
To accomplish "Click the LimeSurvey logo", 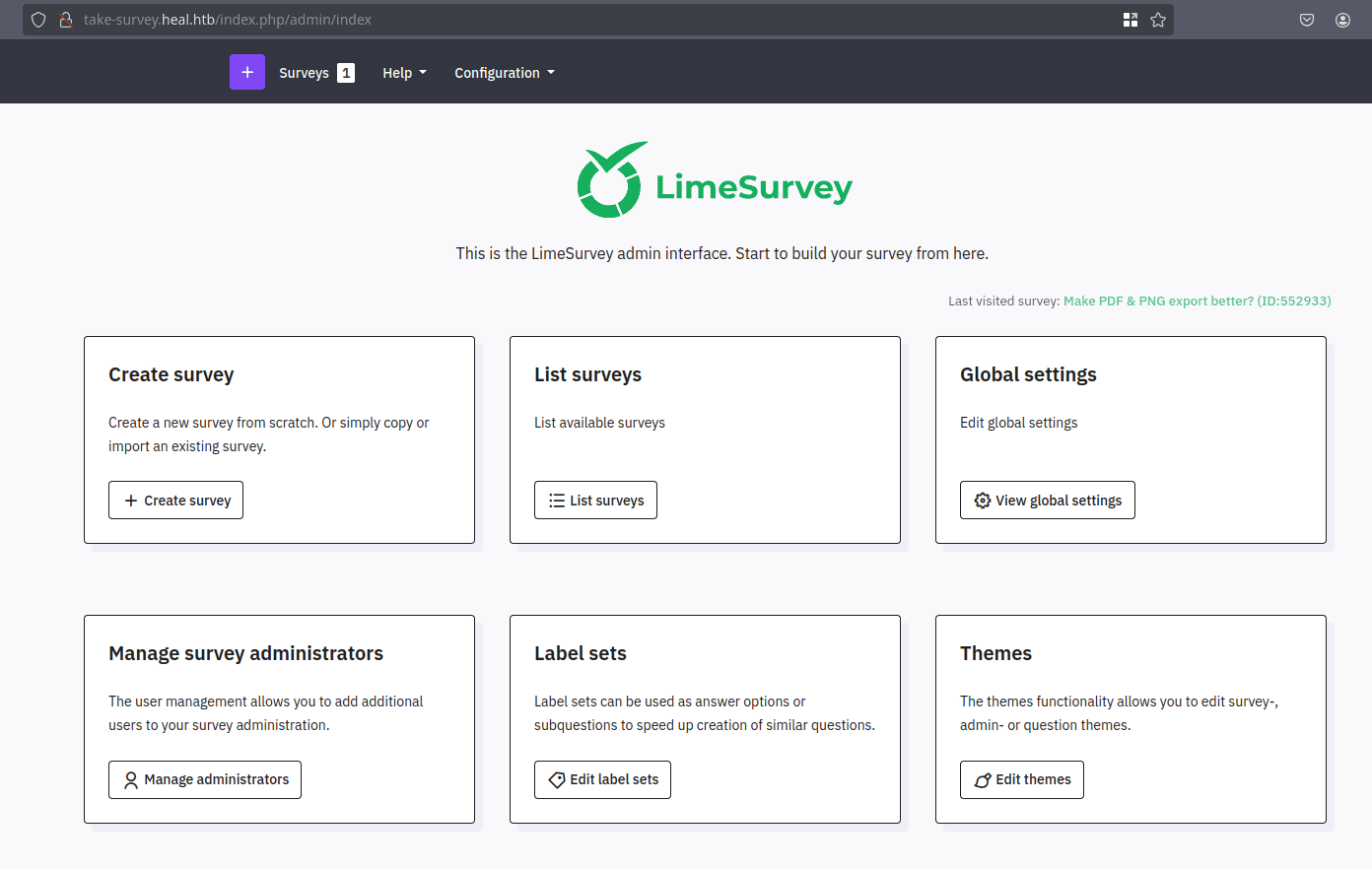I will (715, 181).
